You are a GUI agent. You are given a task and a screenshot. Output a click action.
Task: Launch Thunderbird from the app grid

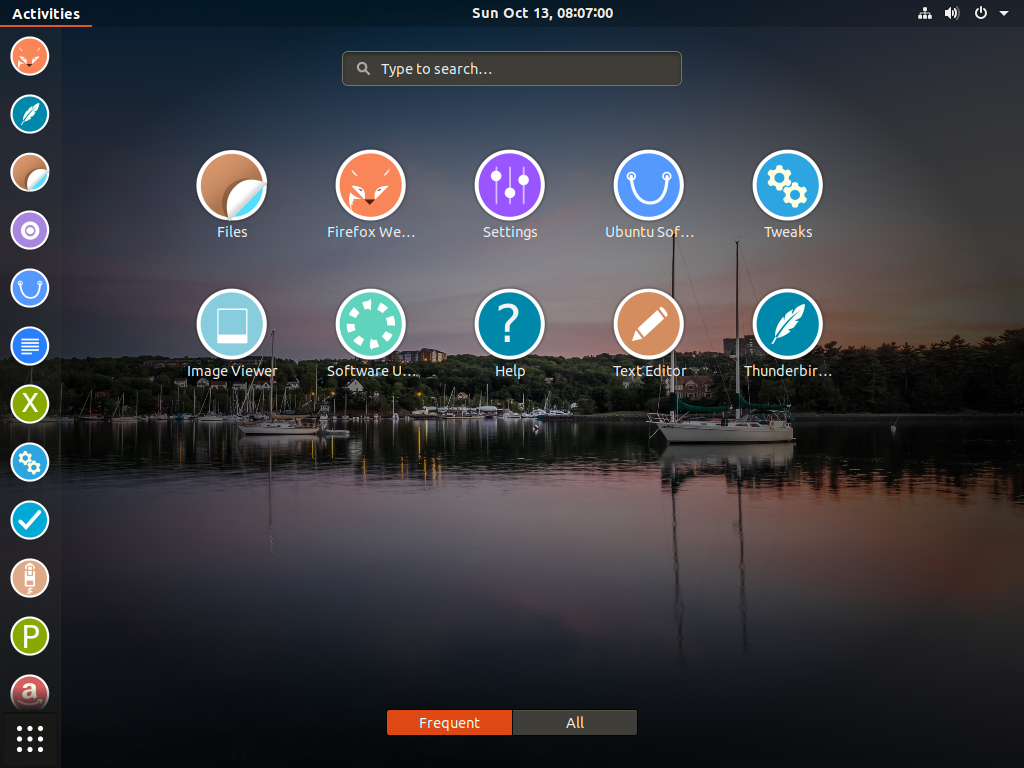click(x=788, y=334)
